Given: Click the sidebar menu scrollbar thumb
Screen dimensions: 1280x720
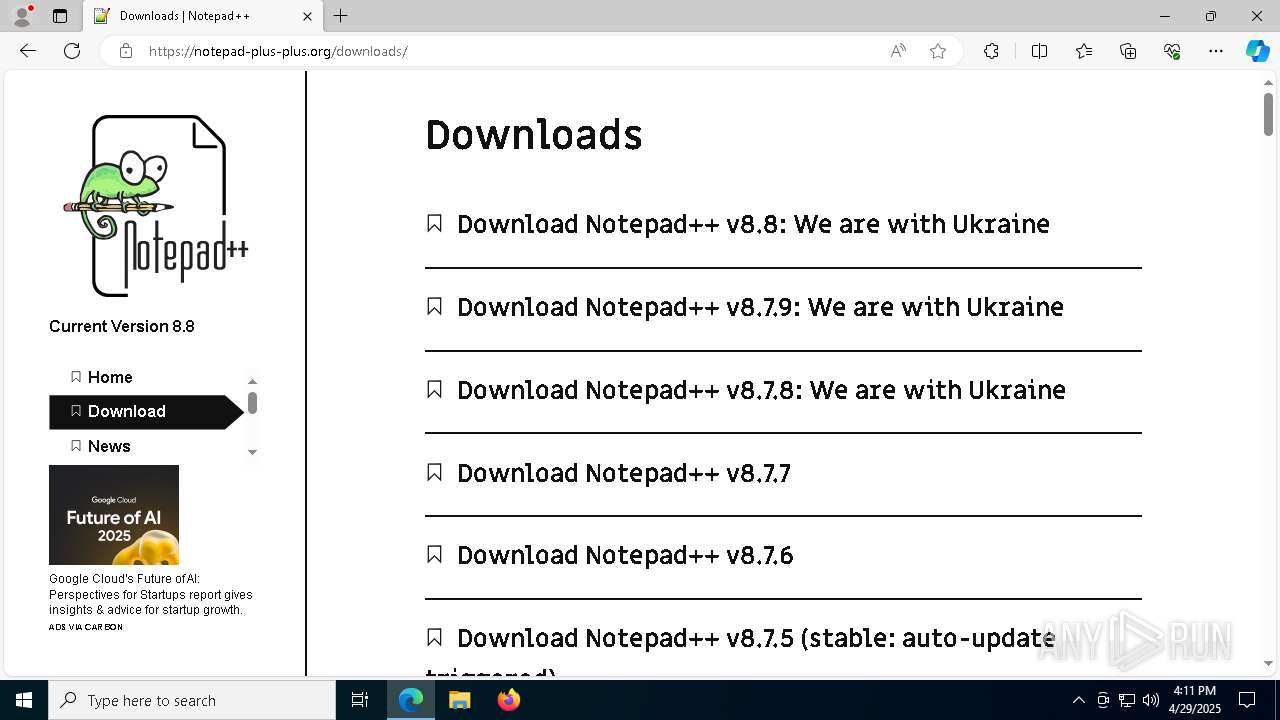Looking at the screenshot, I should (252, 403).
